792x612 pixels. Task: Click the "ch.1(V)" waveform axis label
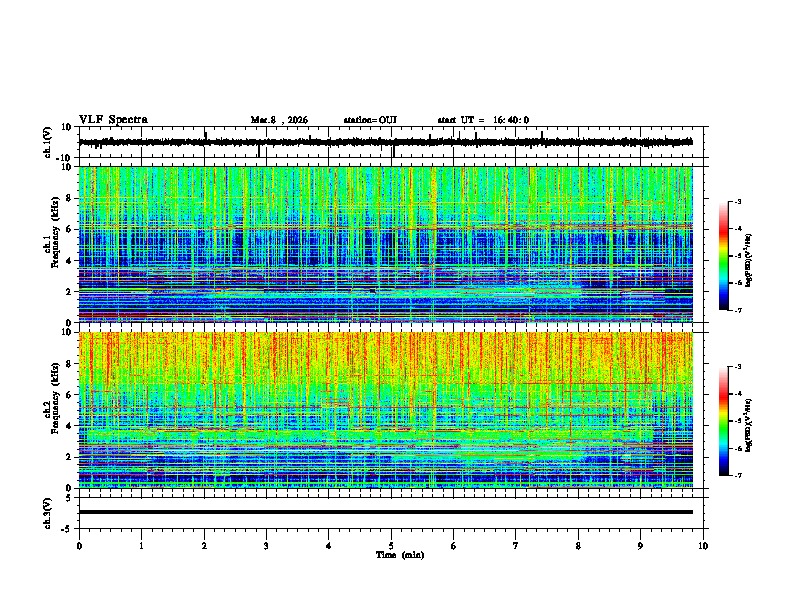click(x=47, y=142)
